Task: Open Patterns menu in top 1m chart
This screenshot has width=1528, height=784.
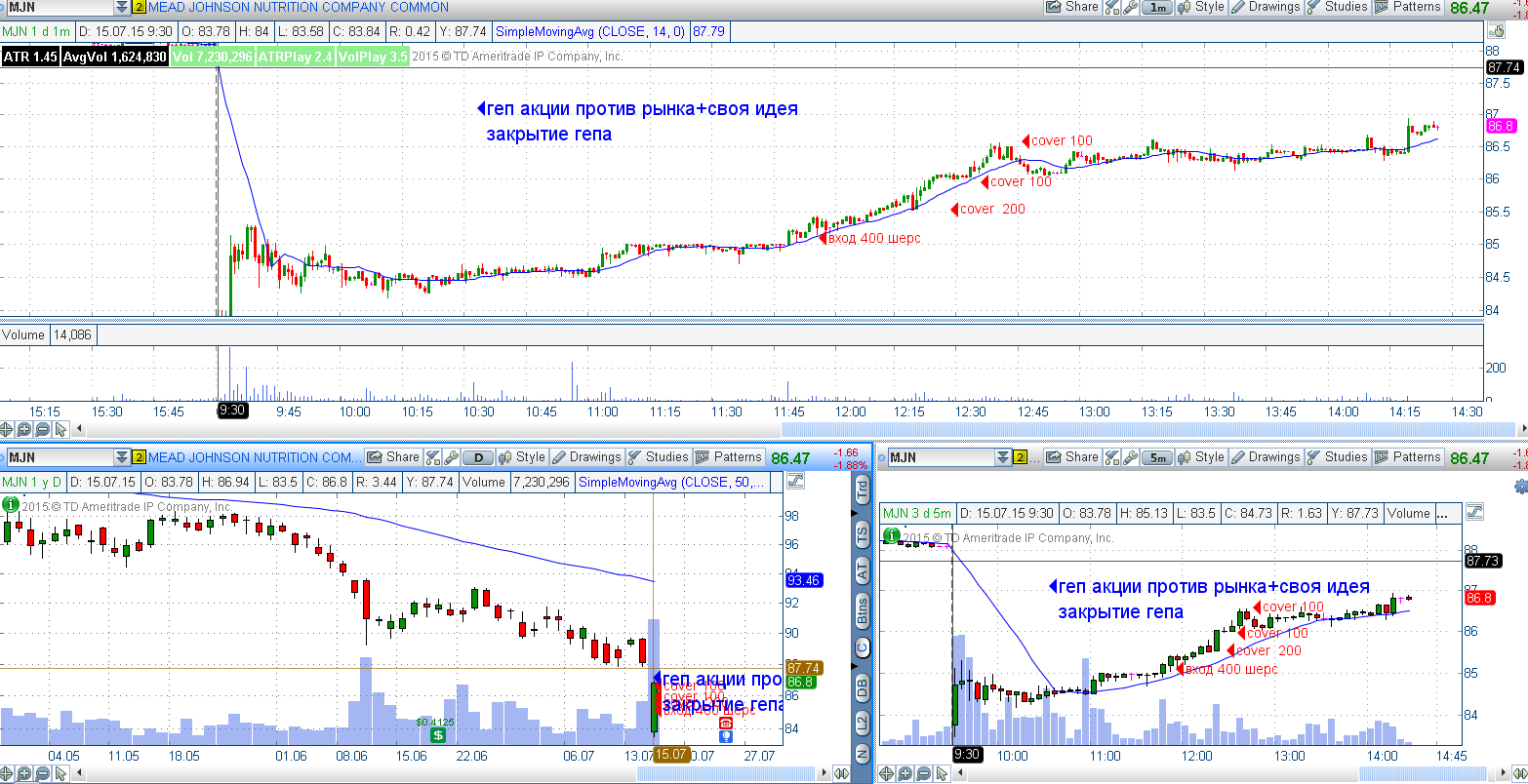Action: click(x=1407, y=7)
